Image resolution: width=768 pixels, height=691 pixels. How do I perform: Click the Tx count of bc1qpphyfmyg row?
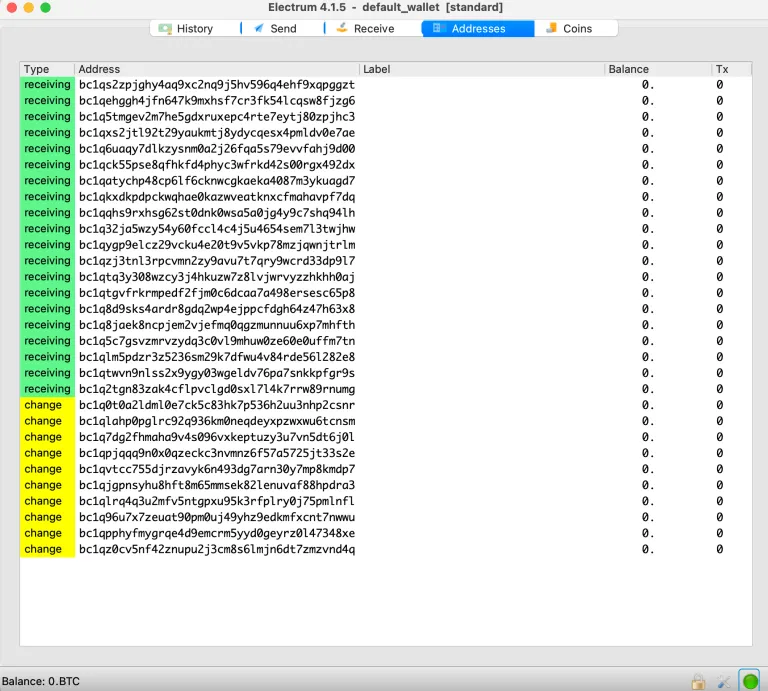pos(720,533)
